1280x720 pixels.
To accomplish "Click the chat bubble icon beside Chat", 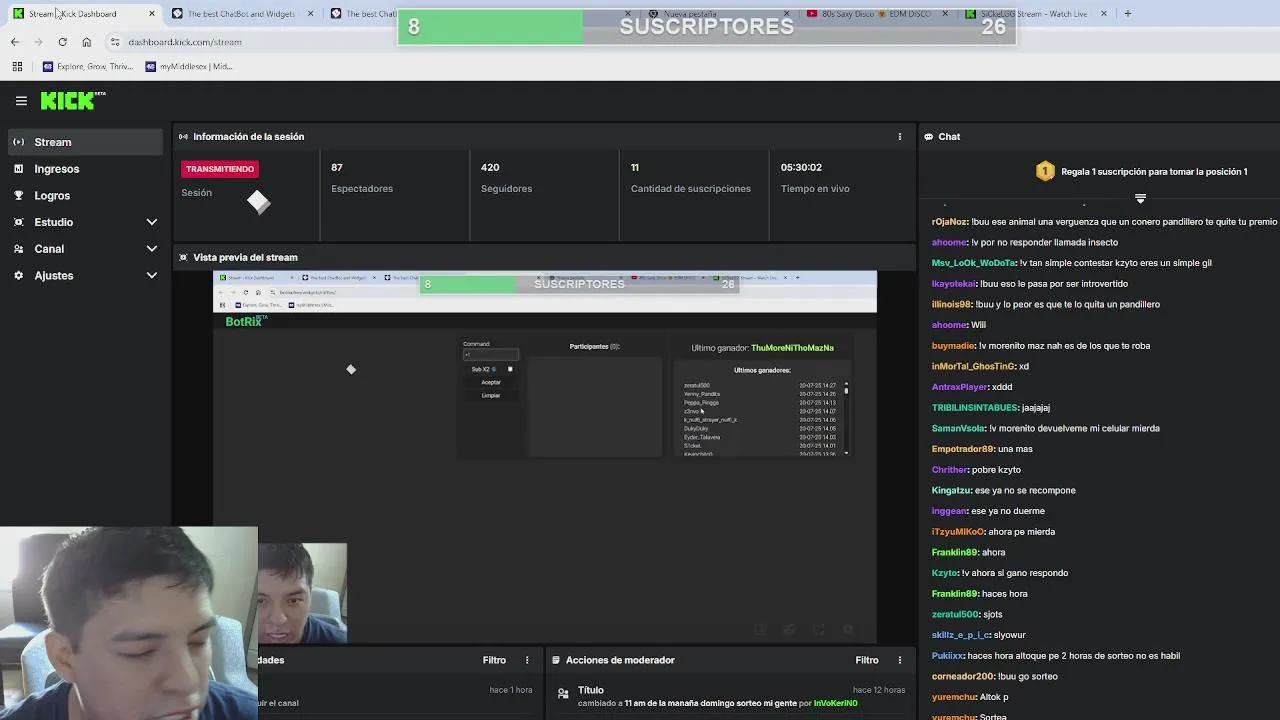I will (929, 137).
